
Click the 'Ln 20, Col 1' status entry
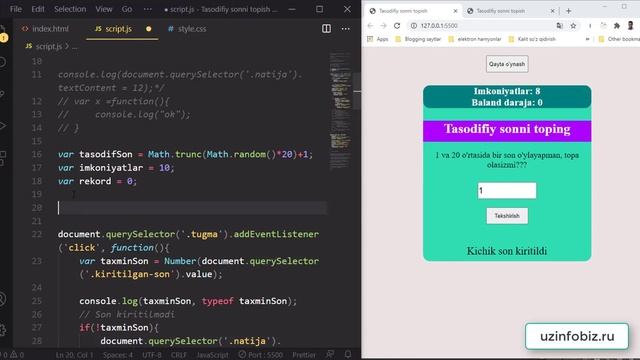click(74, 355)
